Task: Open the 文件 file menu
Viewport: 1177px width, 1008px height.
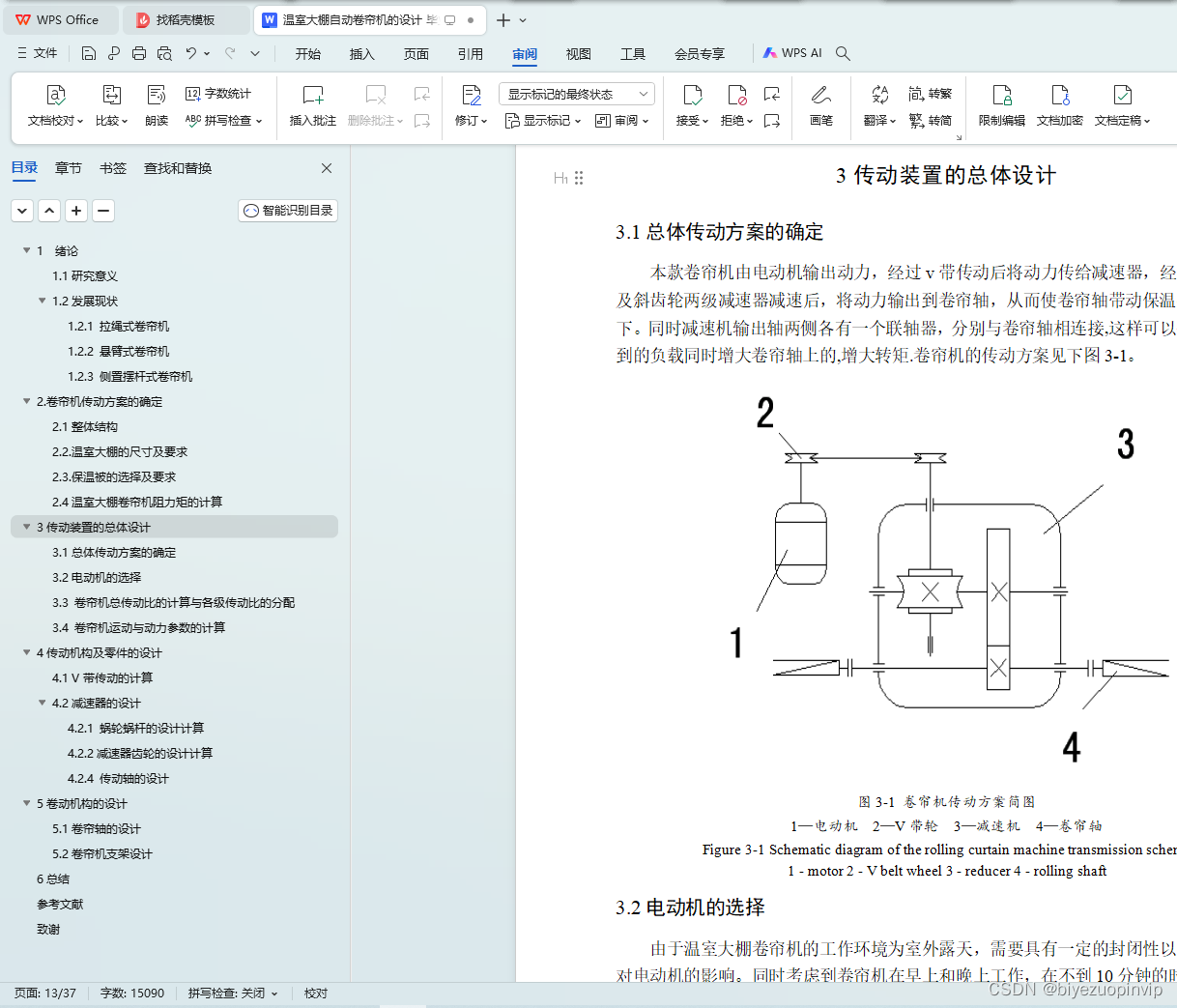Action: [x=38, y=53]
